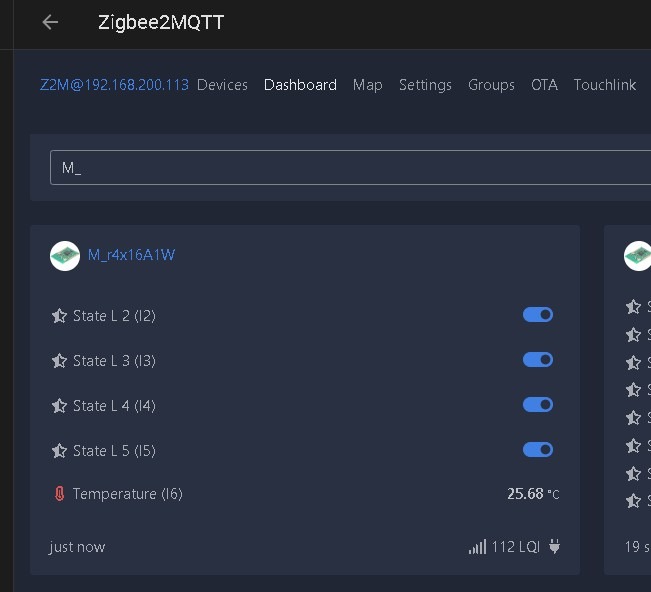The width and height of the screenshot is (651, 592).
Task: Click the 25.68 °C temperature value
Action: tap(533, 494)
